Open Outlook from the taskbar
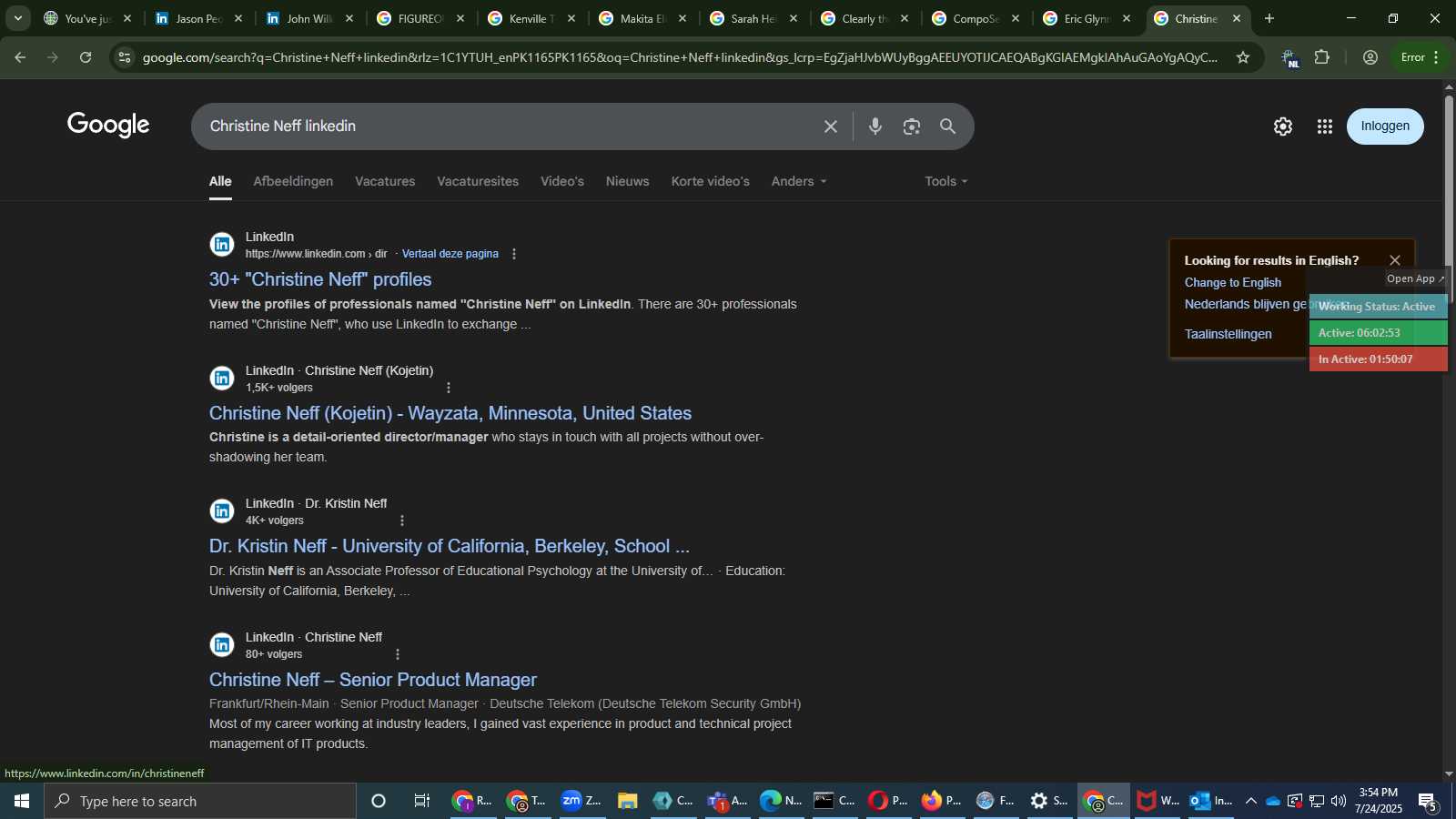This screenshot has width=1456, height=819. point(1211,801)
